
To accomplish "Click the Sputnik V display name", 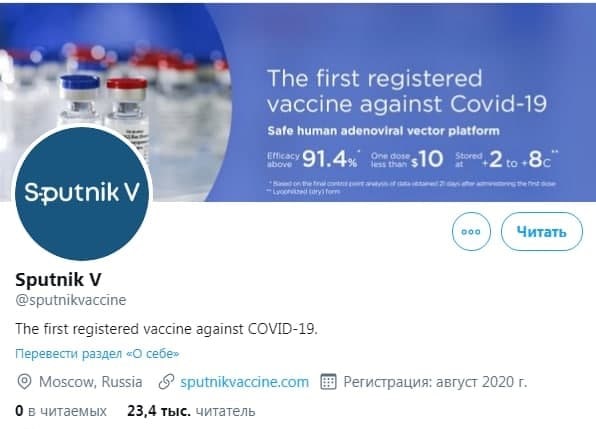I will (59, 280).
